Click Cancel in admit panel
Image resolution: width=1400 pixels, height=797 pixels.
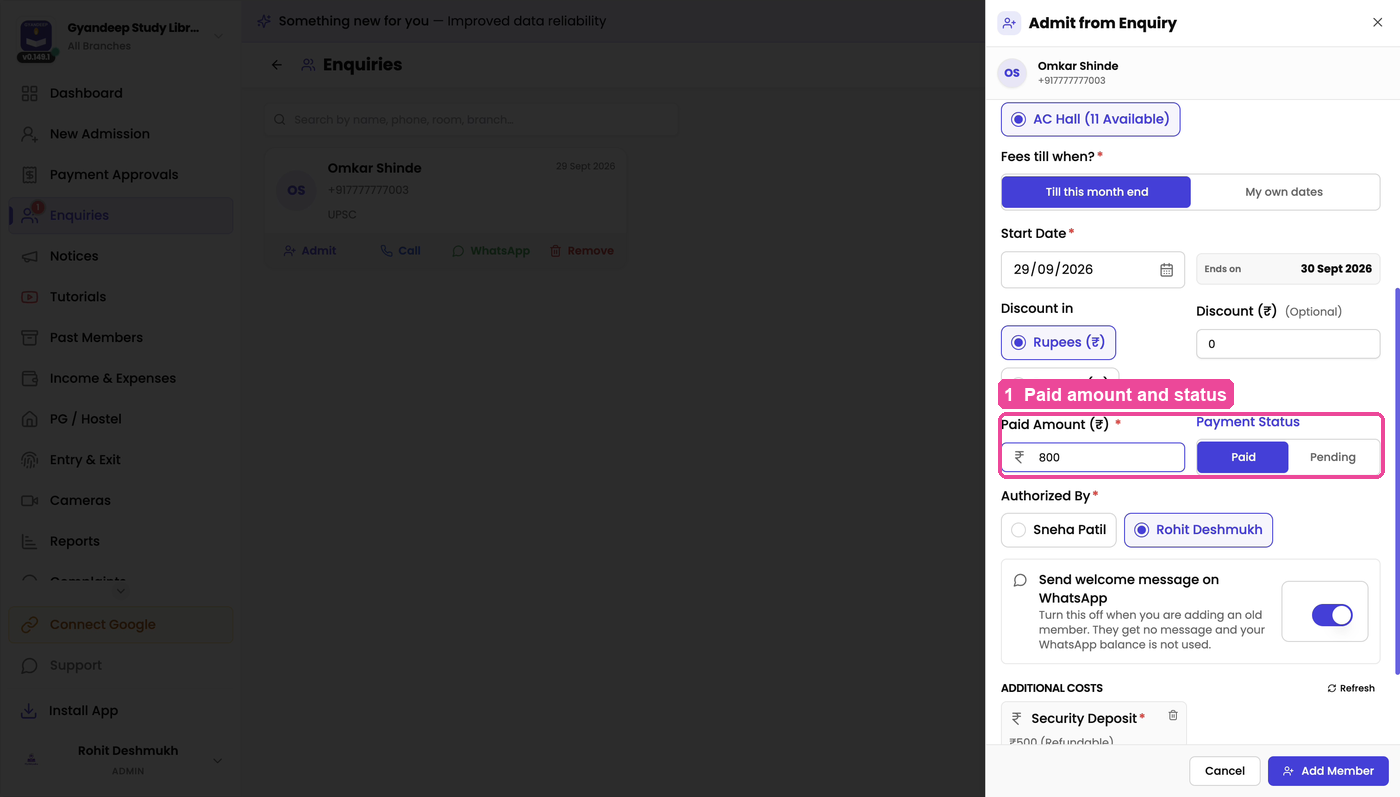click(x=1225, y=771)
